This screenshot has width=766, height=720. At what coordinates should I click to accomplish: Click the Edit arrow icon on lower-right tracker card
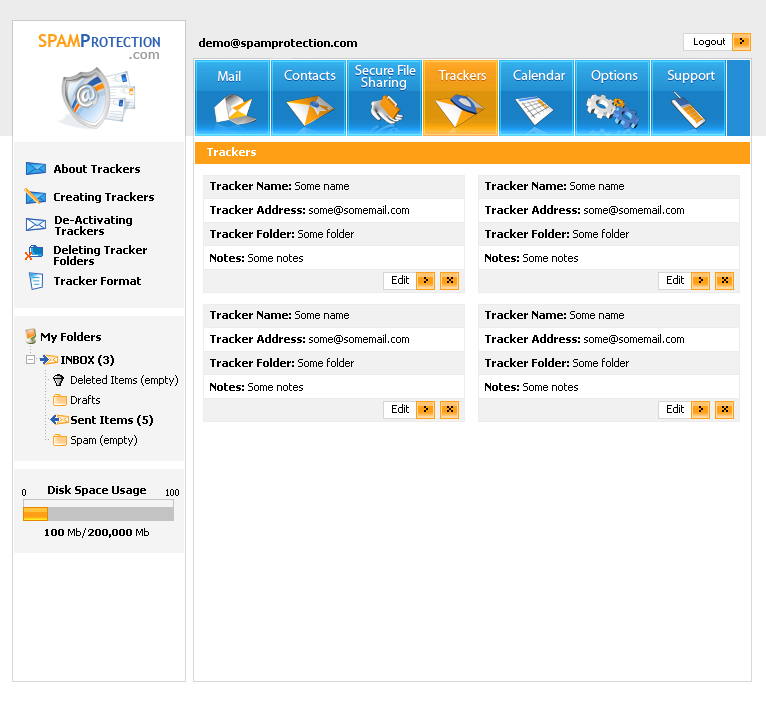[701, 409]
